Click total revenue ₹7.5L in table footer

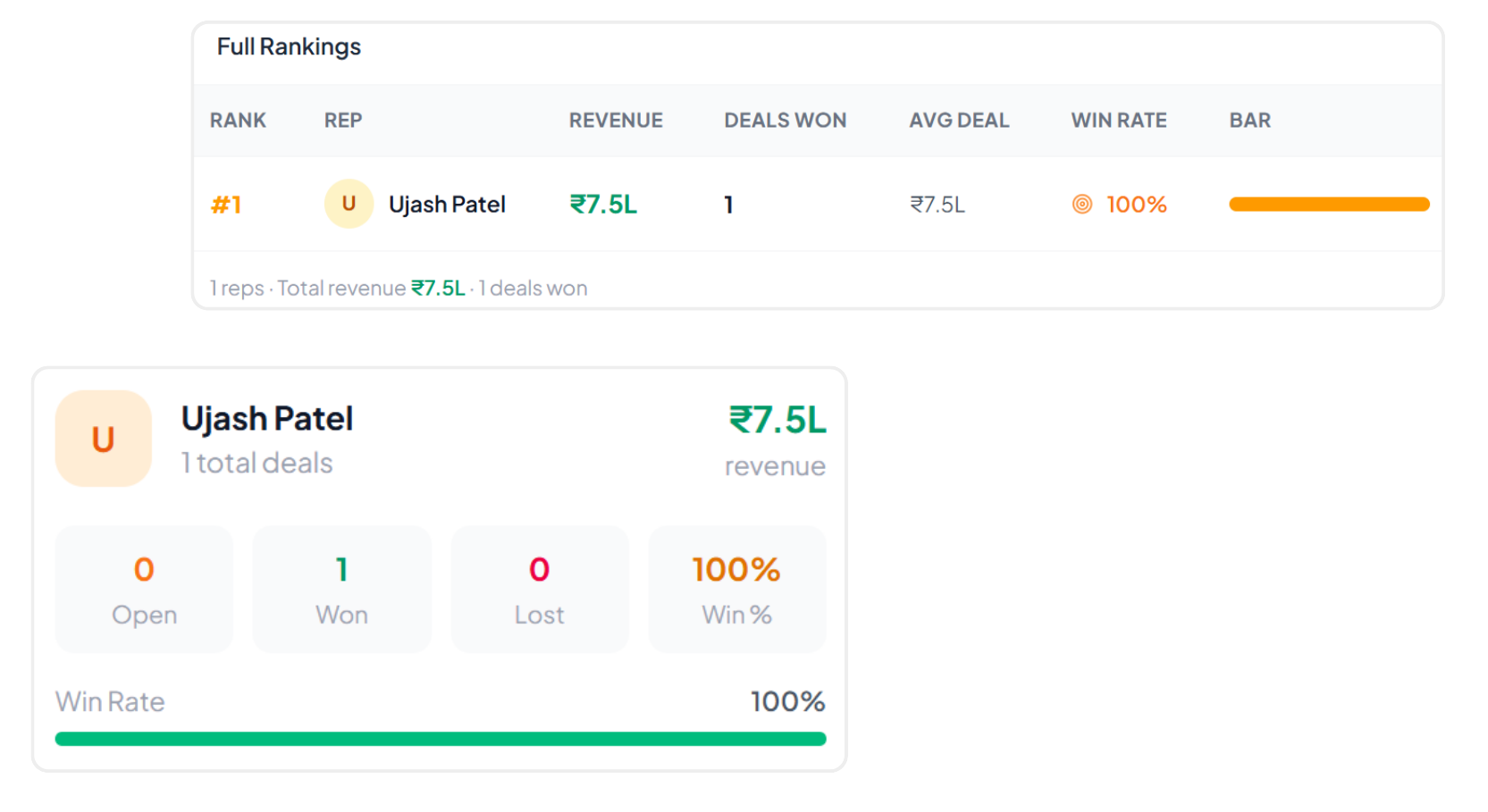coord(438,288)
